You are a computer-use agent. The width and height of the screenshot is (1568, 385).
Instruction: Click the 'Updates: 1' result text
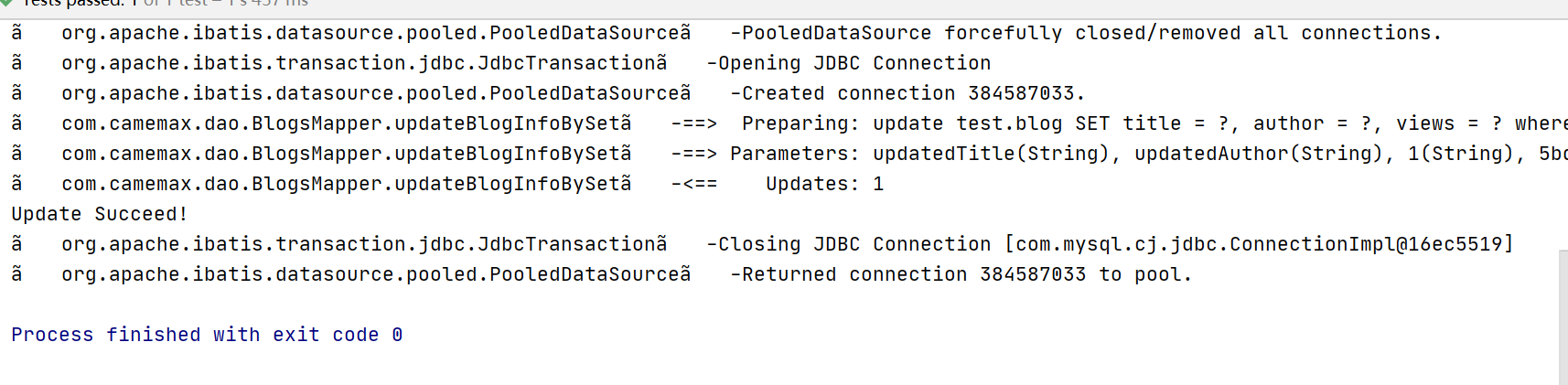click(x=825, y=184)
